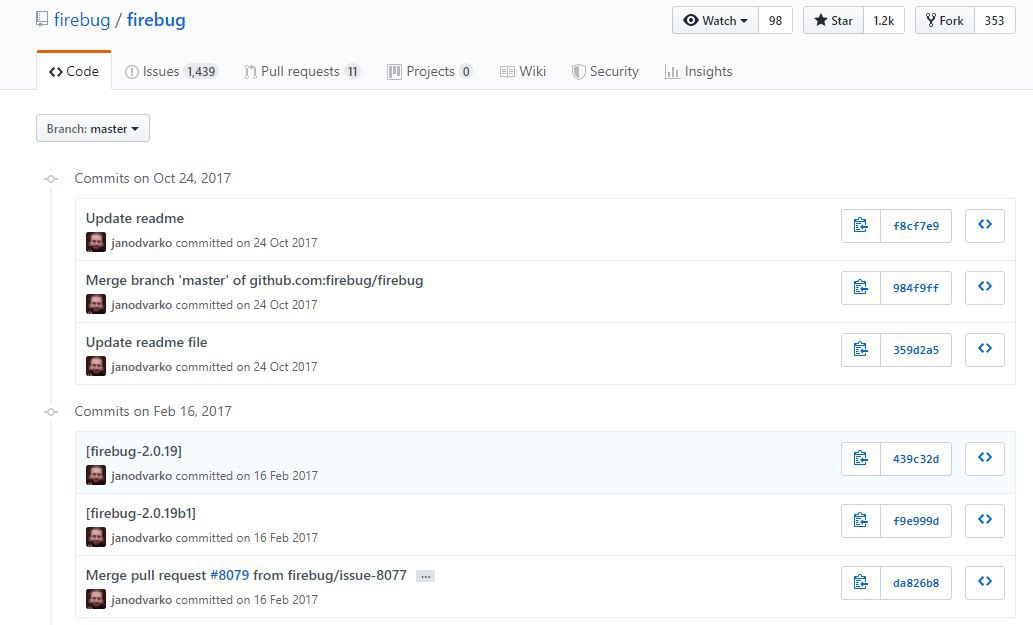Open the Pull requests tab
Image resolution: width=1033 pixels, height=625 pixels.
click(302, 71)
